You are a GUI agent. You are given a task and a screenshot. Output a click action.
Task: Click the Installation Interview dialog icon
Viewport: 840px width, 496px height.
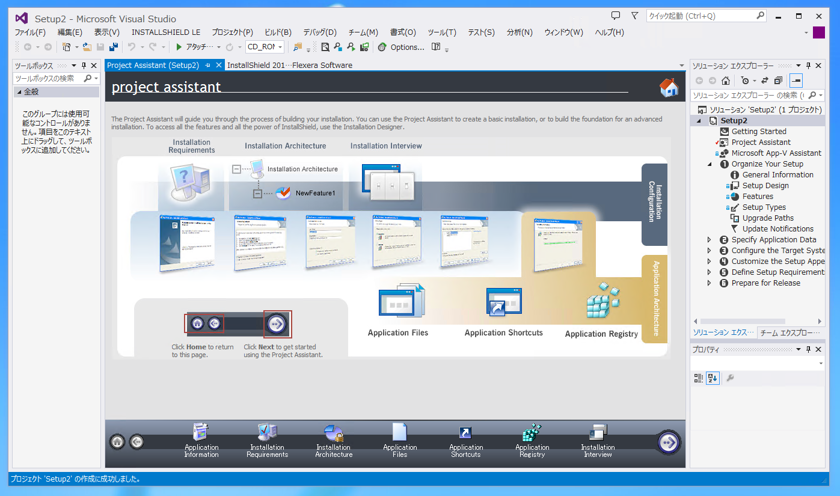[388, 182]
